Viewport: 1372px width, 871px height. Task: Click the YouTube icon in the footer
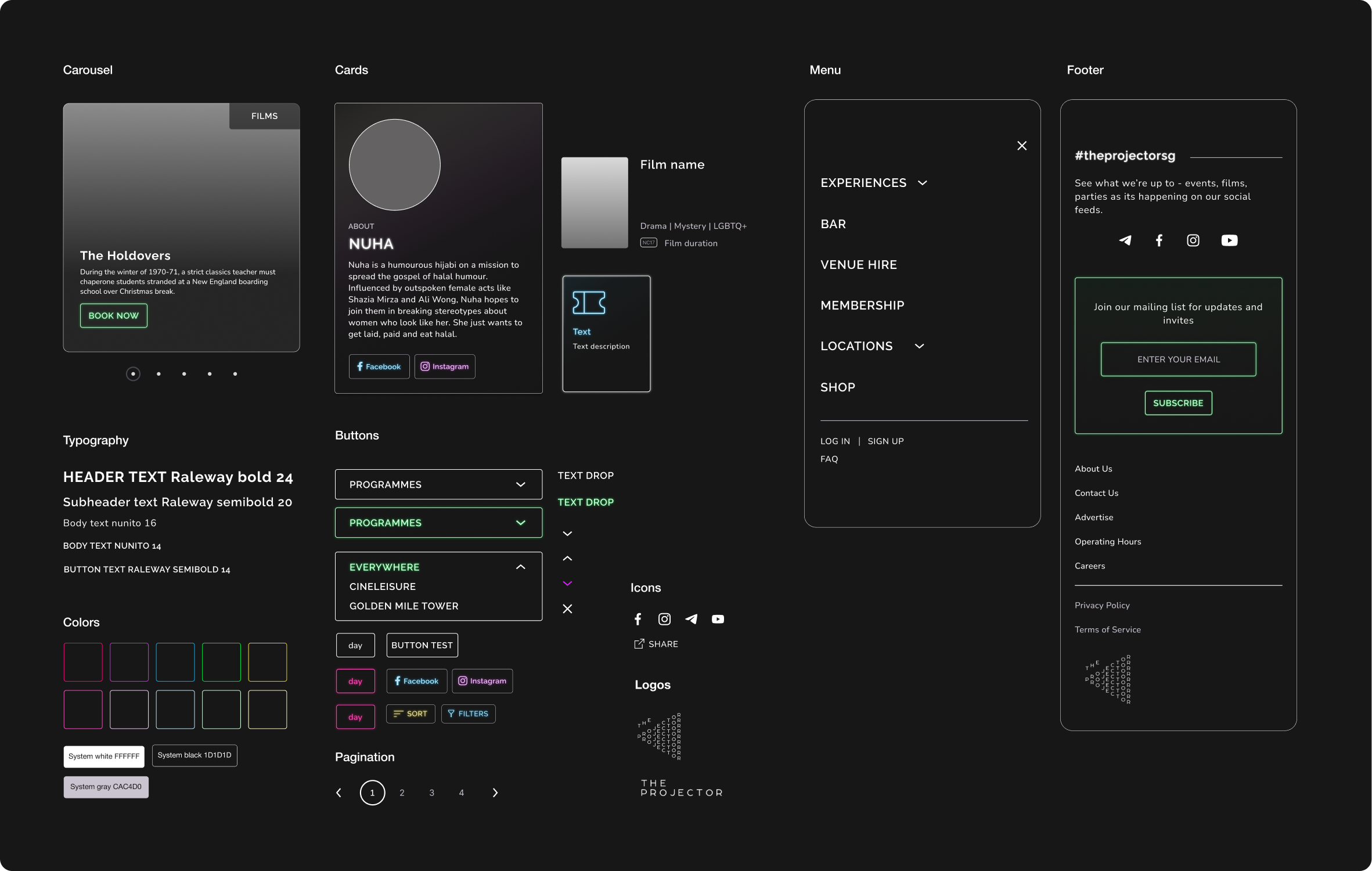click(1229, 240)
